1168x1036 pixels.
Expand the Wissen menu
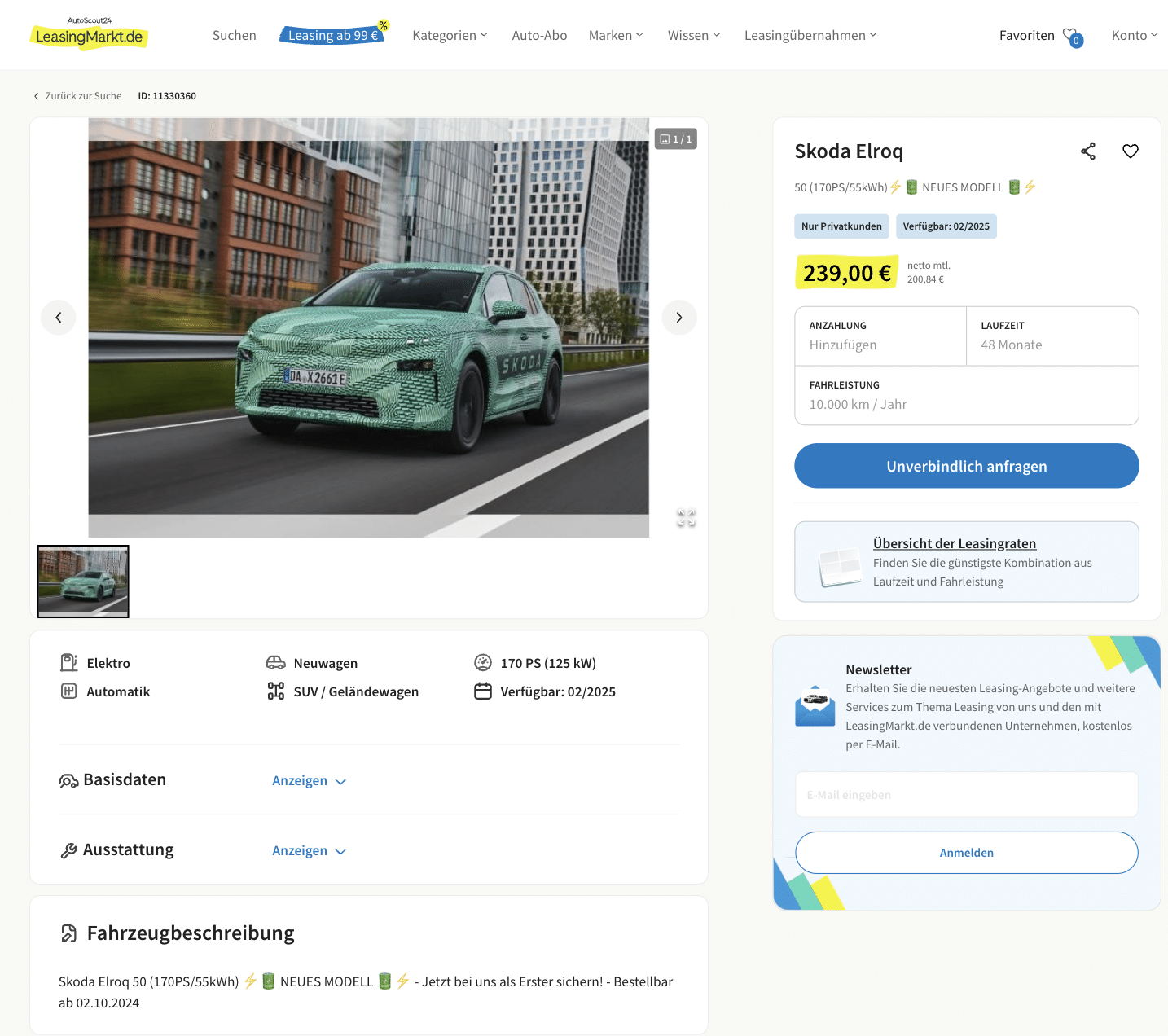tap(694, 36)
